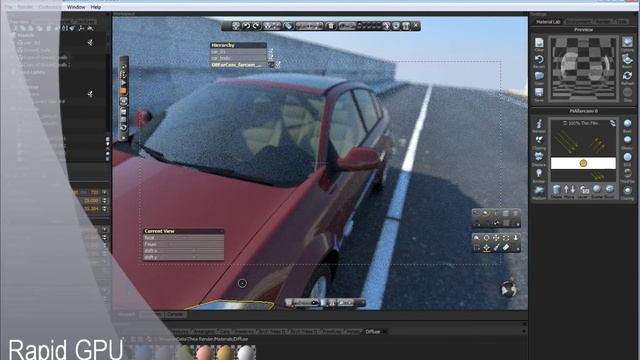Click the stepper beside the 25.000 value
Image resolution: width=640 pixels, height=360 pixels.
coord(105,200)
